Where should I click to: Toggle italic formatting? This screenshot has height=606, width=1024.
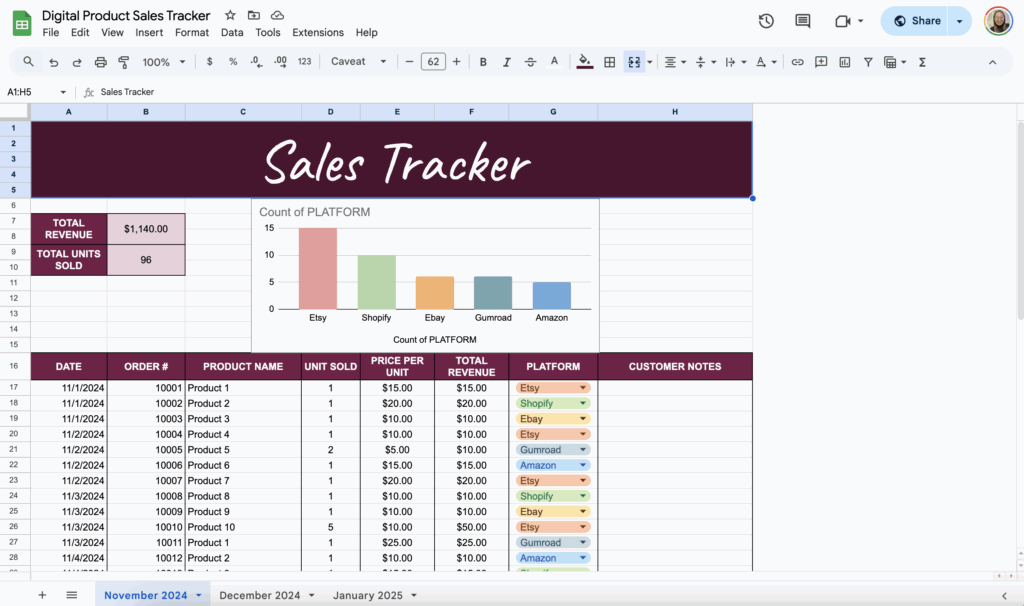(506, 62)
